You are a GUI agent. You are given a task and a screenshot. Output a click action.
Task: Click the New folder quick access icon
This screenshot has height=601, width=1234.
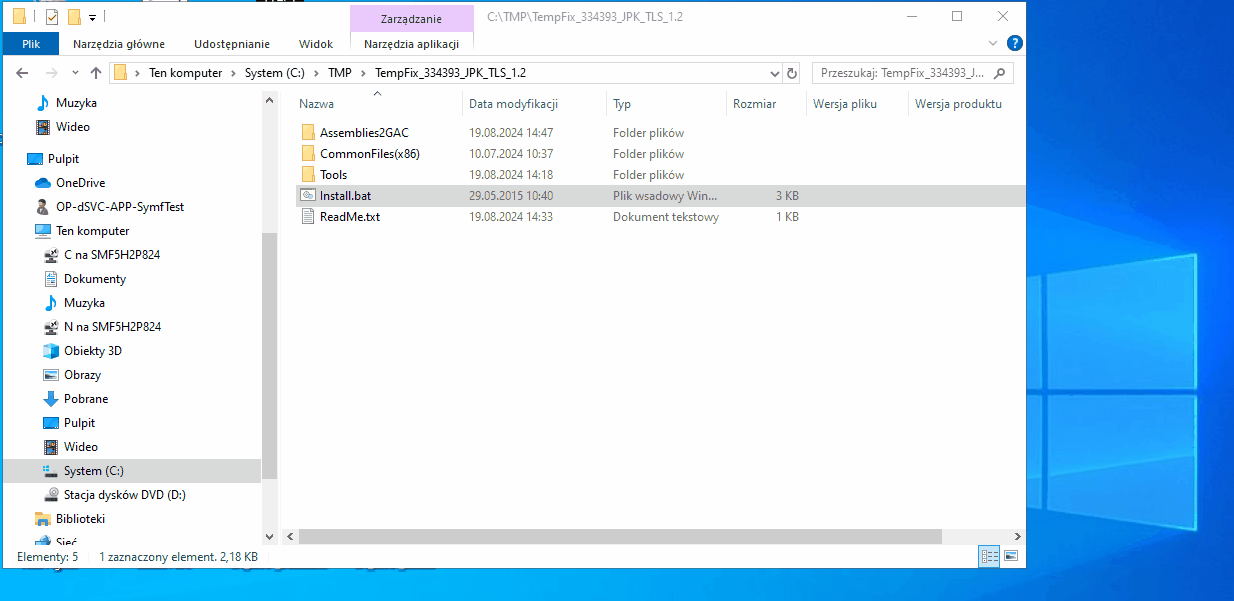click(73, 17)
